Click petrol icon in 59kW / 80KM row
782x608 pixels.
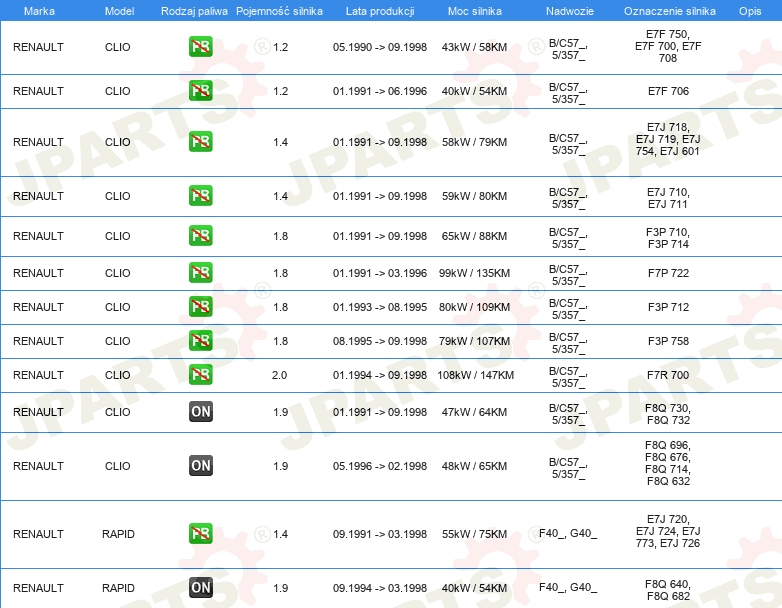click(200, 196)
